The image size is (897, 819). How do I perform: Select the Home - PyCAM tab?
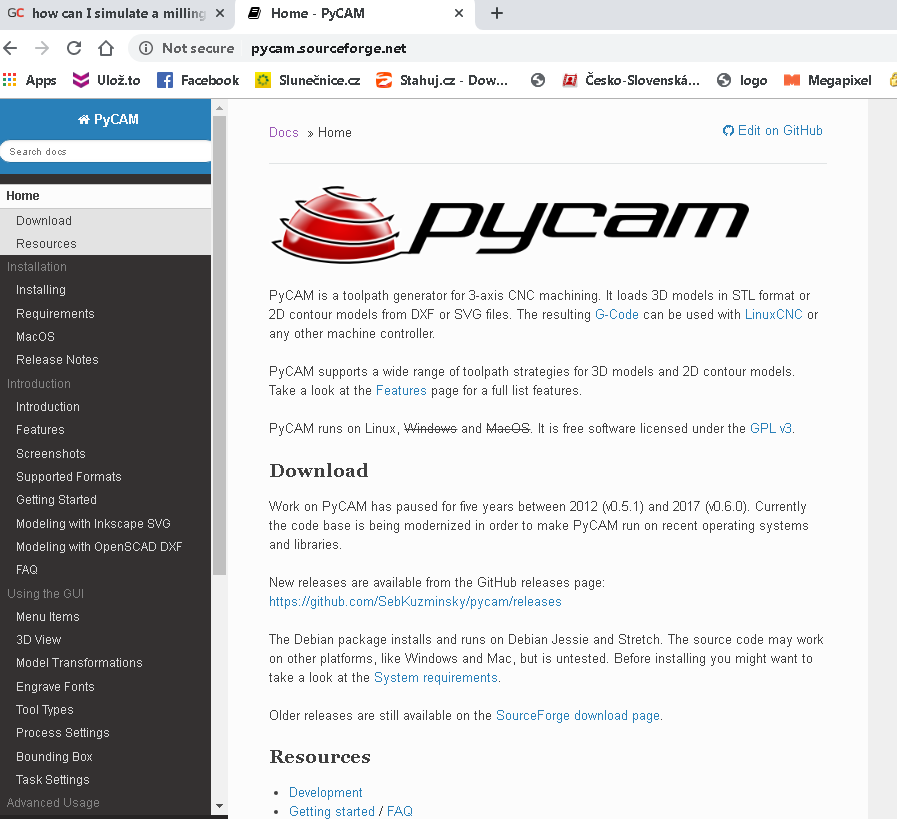click(355, 13)
